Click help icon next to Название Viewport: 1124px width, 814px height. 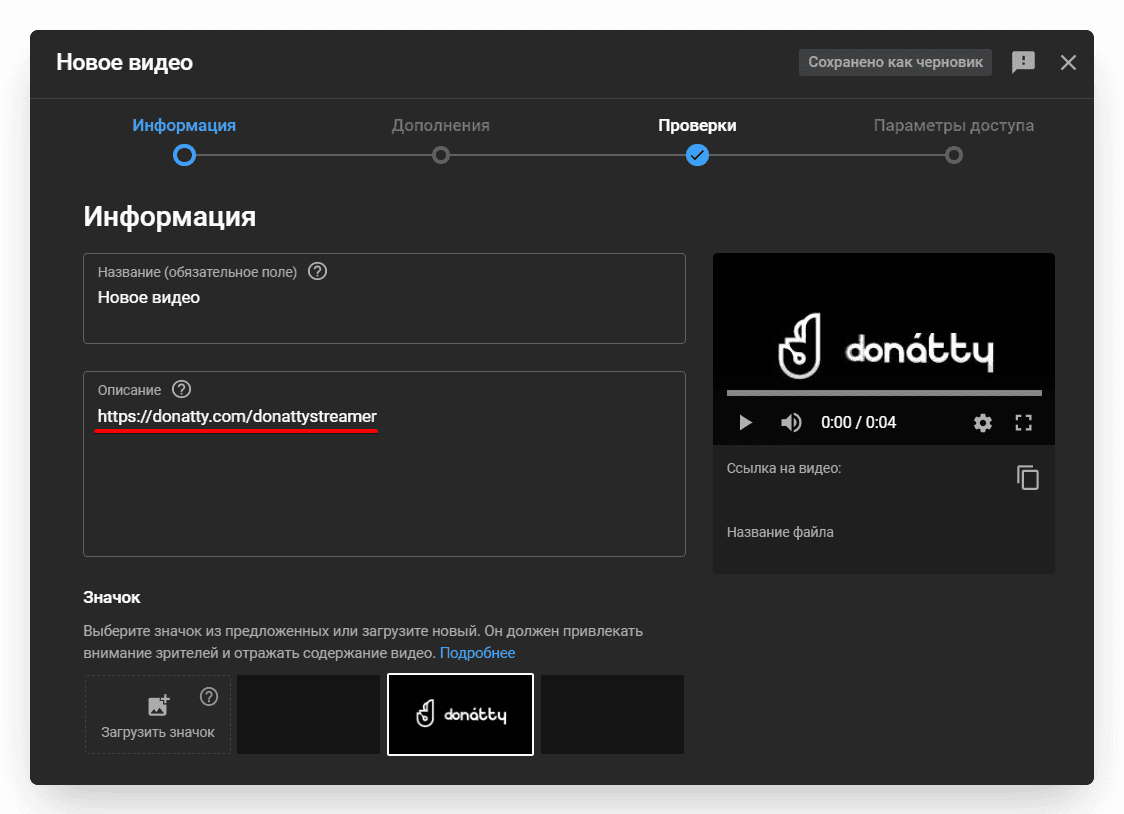tap(317, 272)
